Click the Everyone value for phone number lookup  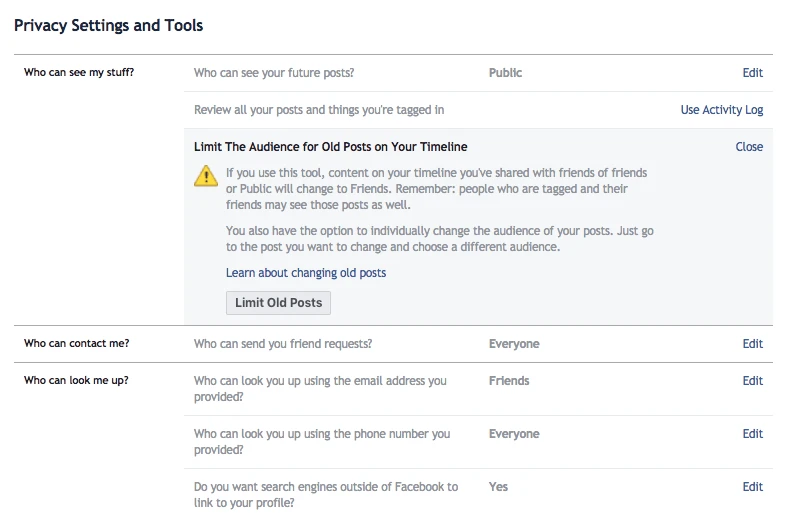pyautogui.click(x=513, y=434)
